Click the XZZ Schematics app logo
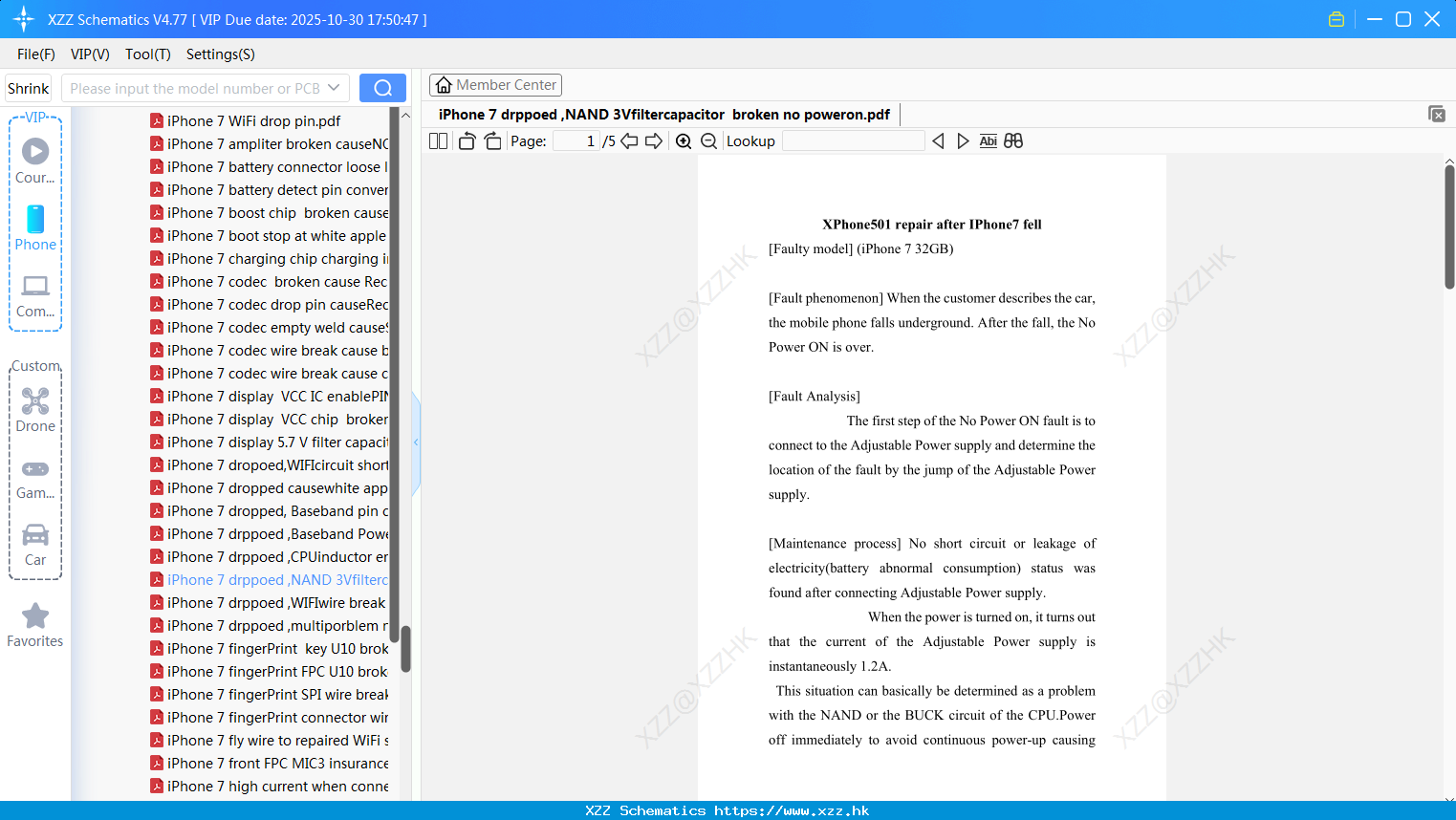This screenshot has height=820, width=1456. click(x=24, y=19)
